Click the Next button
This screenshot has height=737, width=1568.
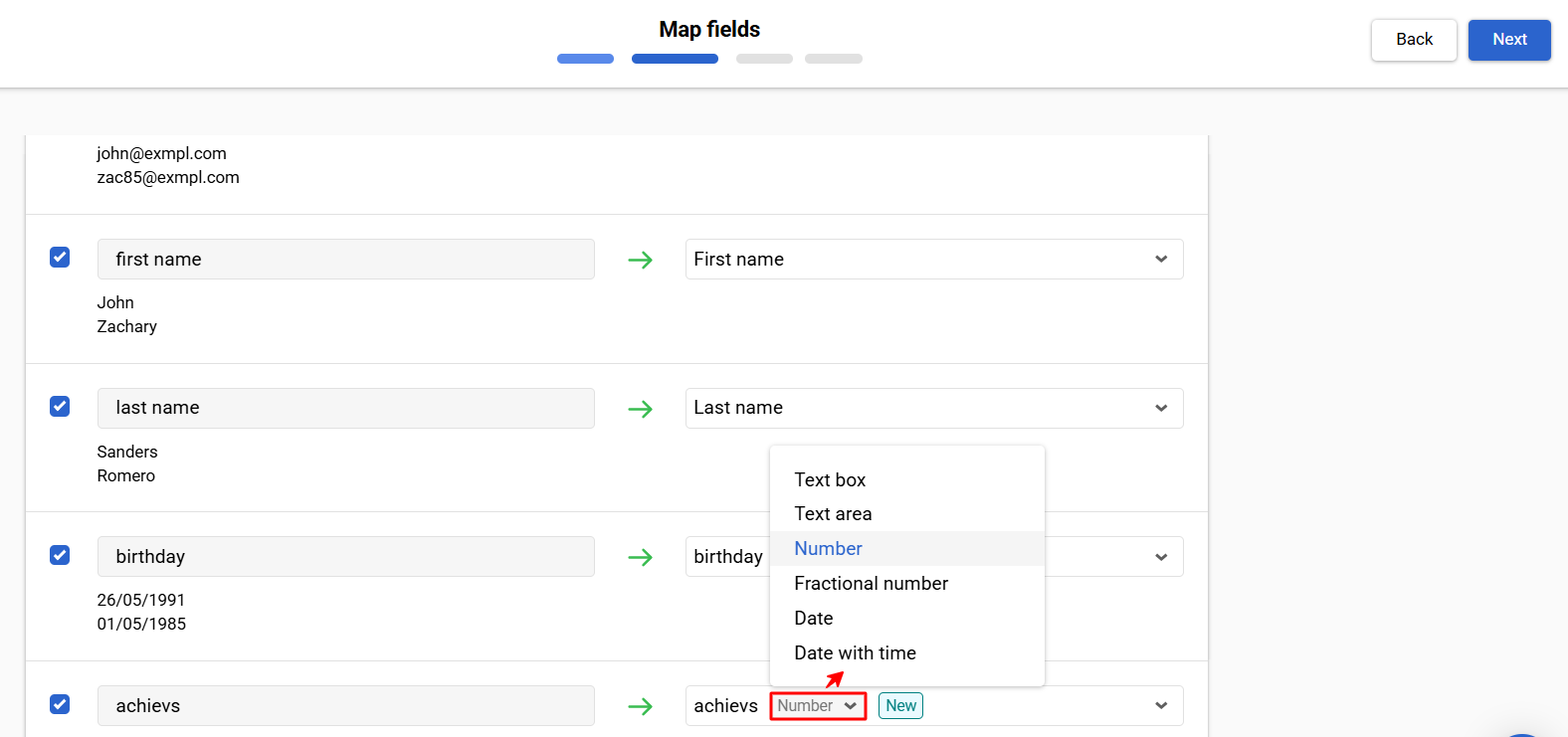click(x=1509, y=40)
